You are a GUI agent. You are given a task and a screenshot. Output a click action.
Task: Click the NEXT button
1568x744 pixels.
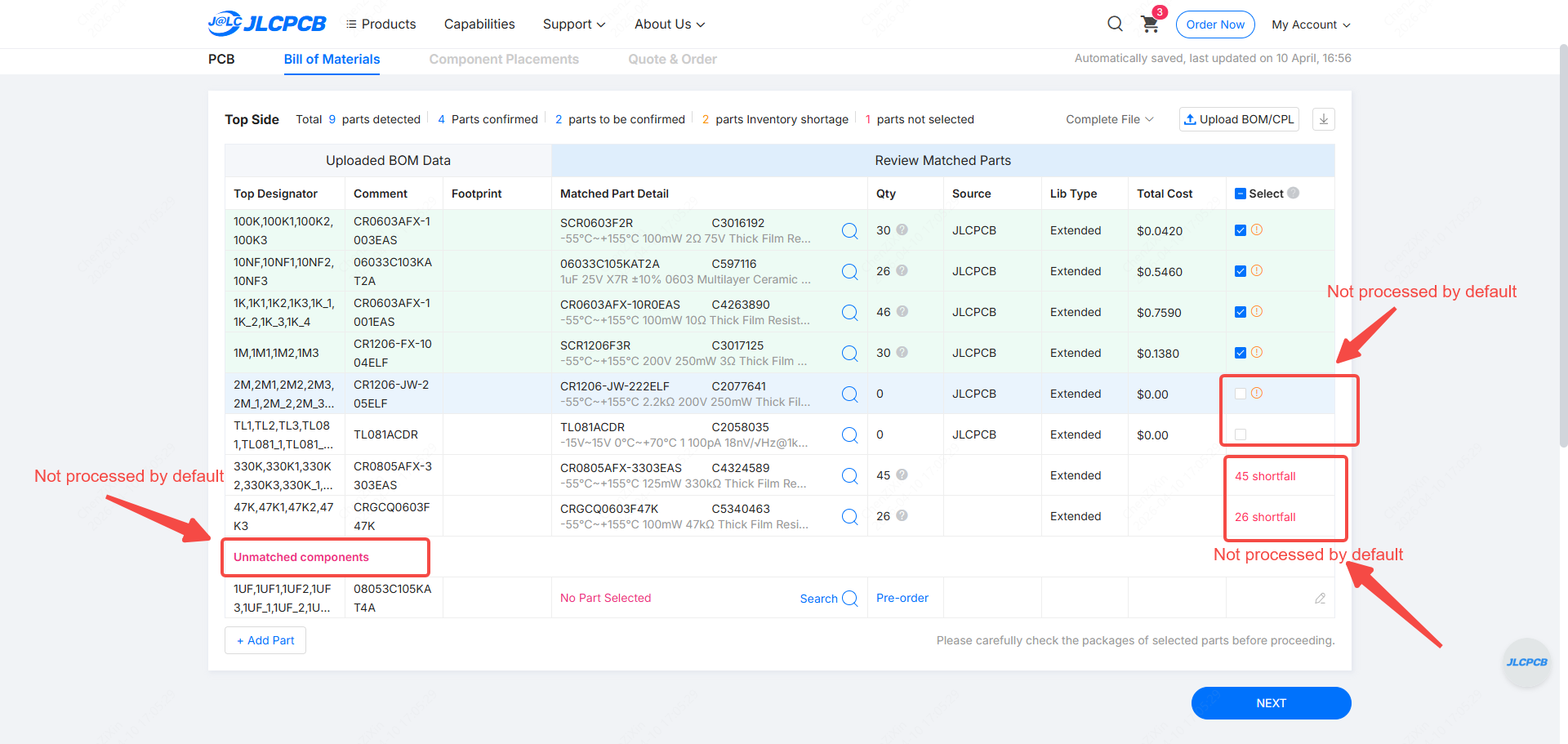coord(1271,703)
